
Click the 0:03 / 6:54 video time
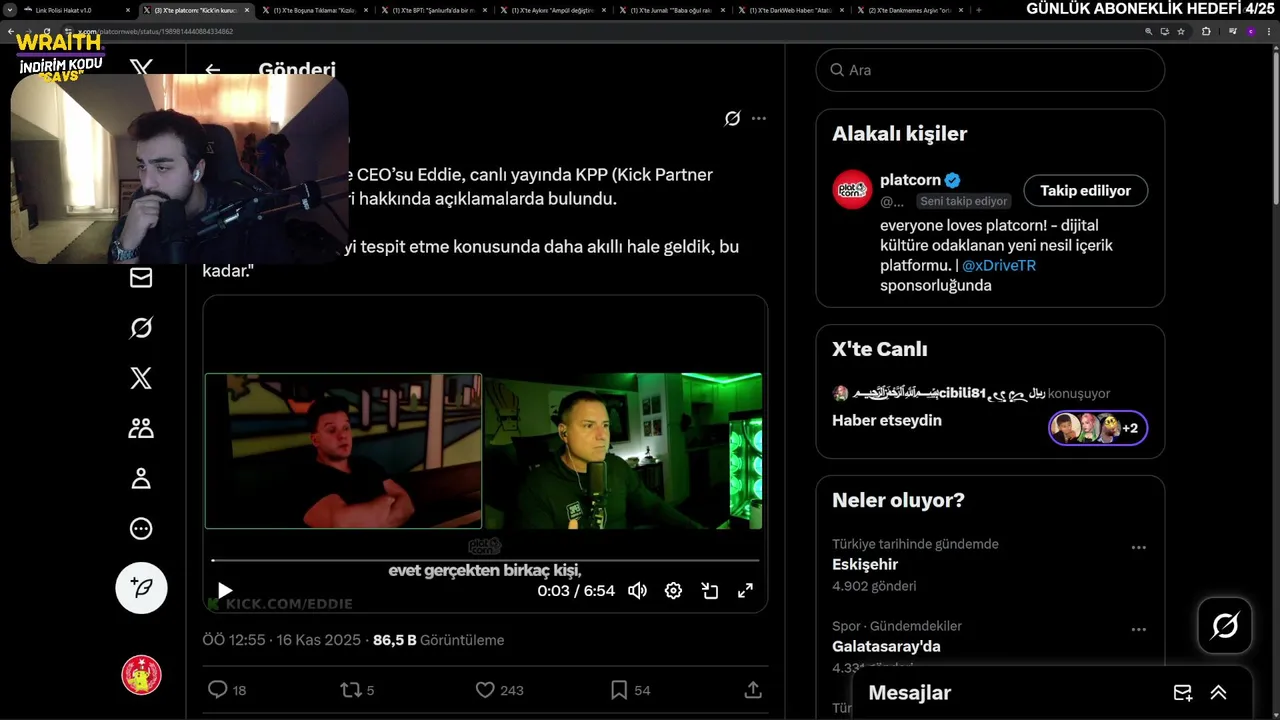[576, 591]
